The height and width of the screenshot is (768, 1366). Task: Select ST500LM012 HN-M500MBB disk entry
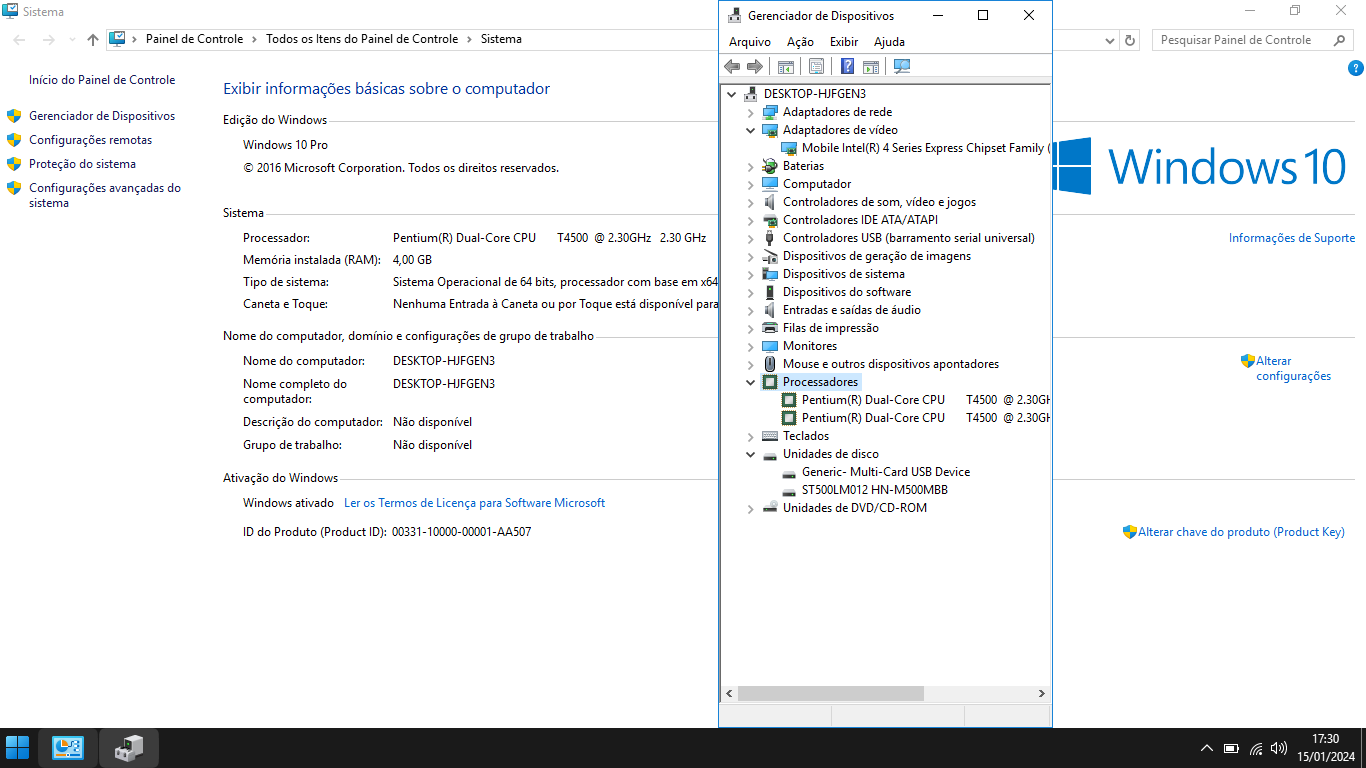tap(874, 490)
